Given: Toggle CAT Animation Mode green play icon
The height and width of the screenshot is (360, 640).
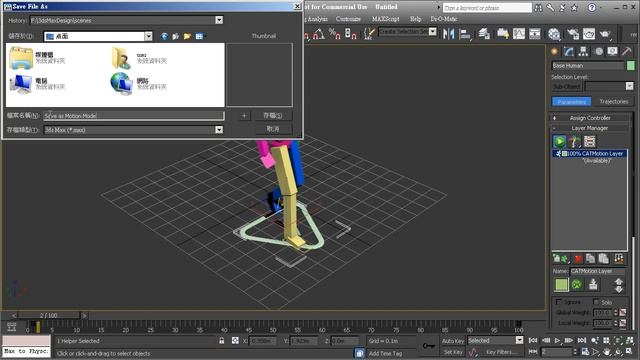Looking at the screenshot, I should click(560, 142).
